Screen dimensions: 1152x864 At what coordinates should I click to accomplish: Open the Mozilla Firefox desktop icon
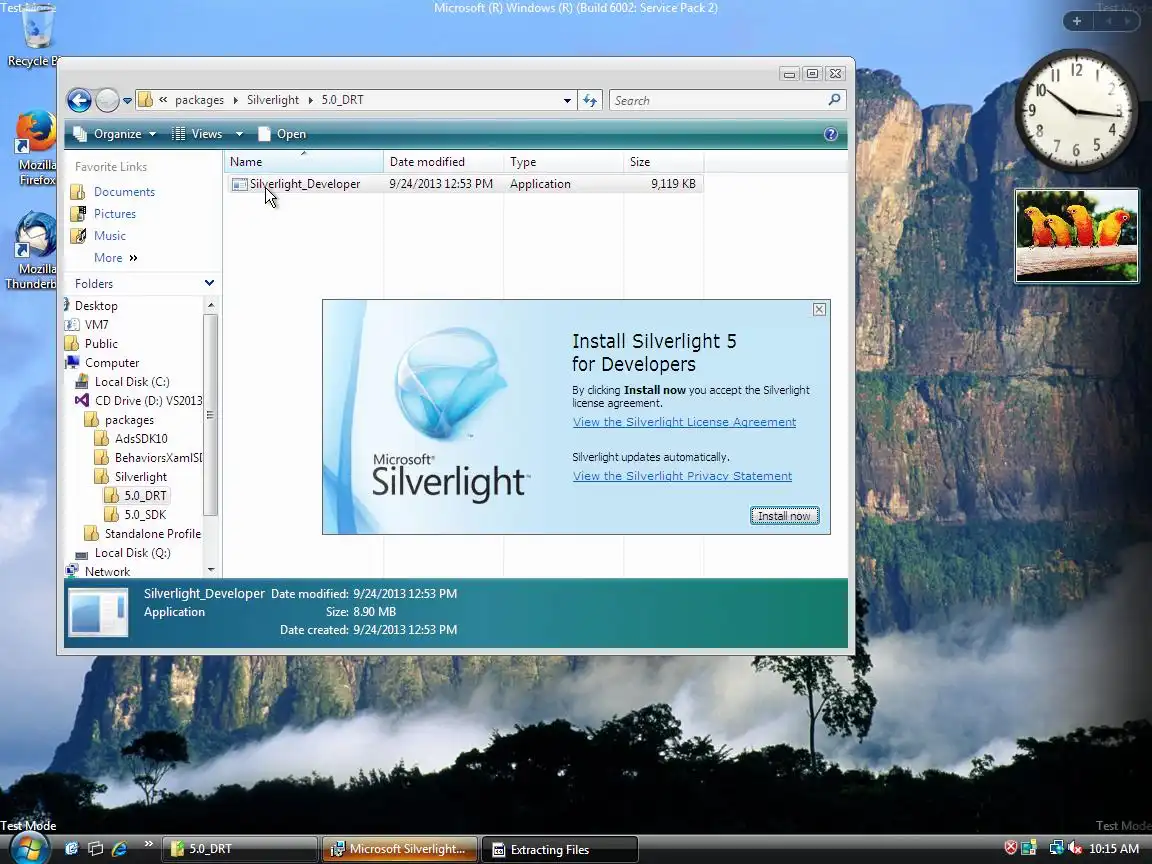[x=35, y=149]
